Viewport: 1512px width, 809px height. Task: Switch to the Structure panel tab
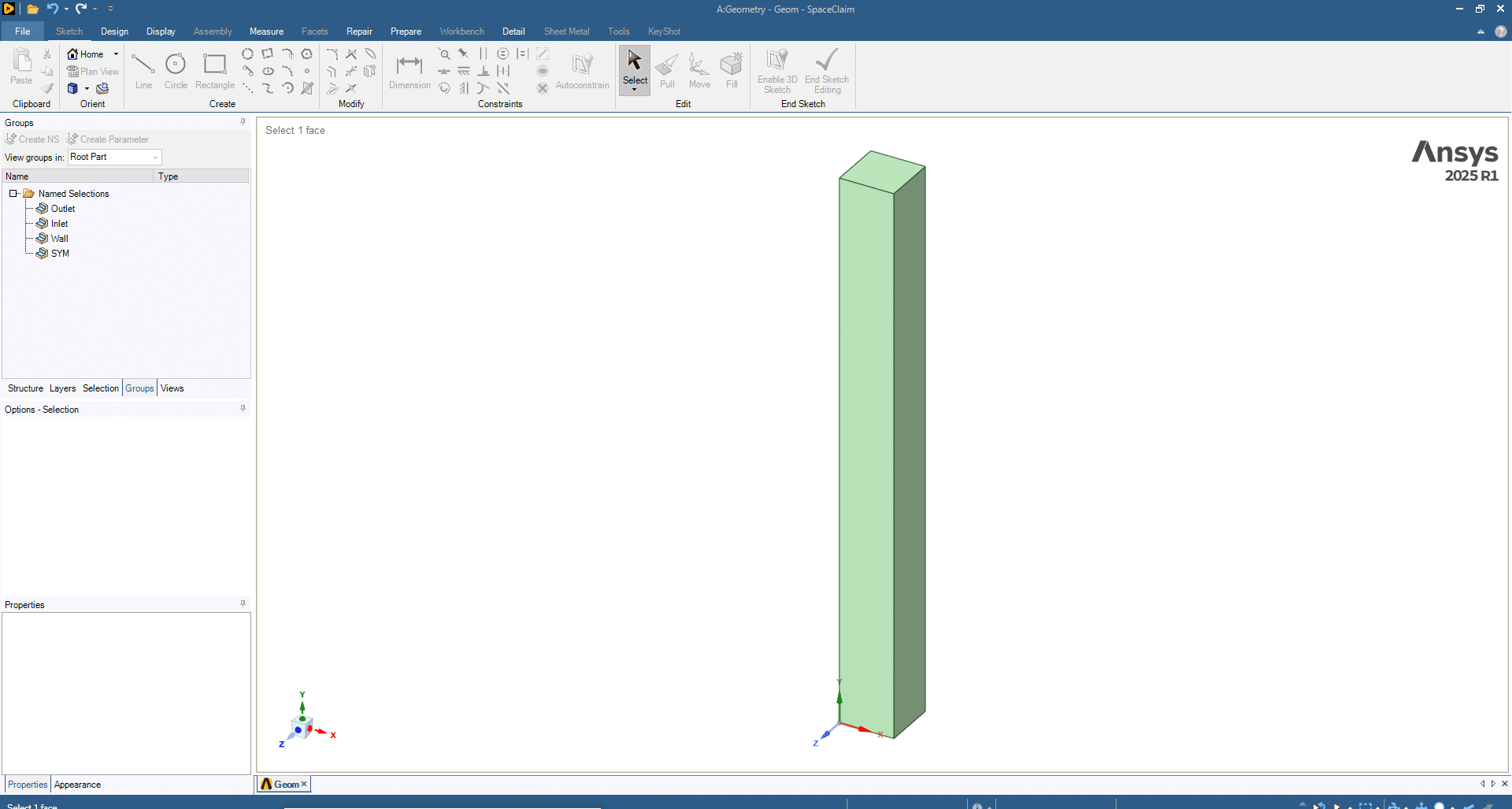[x=25, y=388]
